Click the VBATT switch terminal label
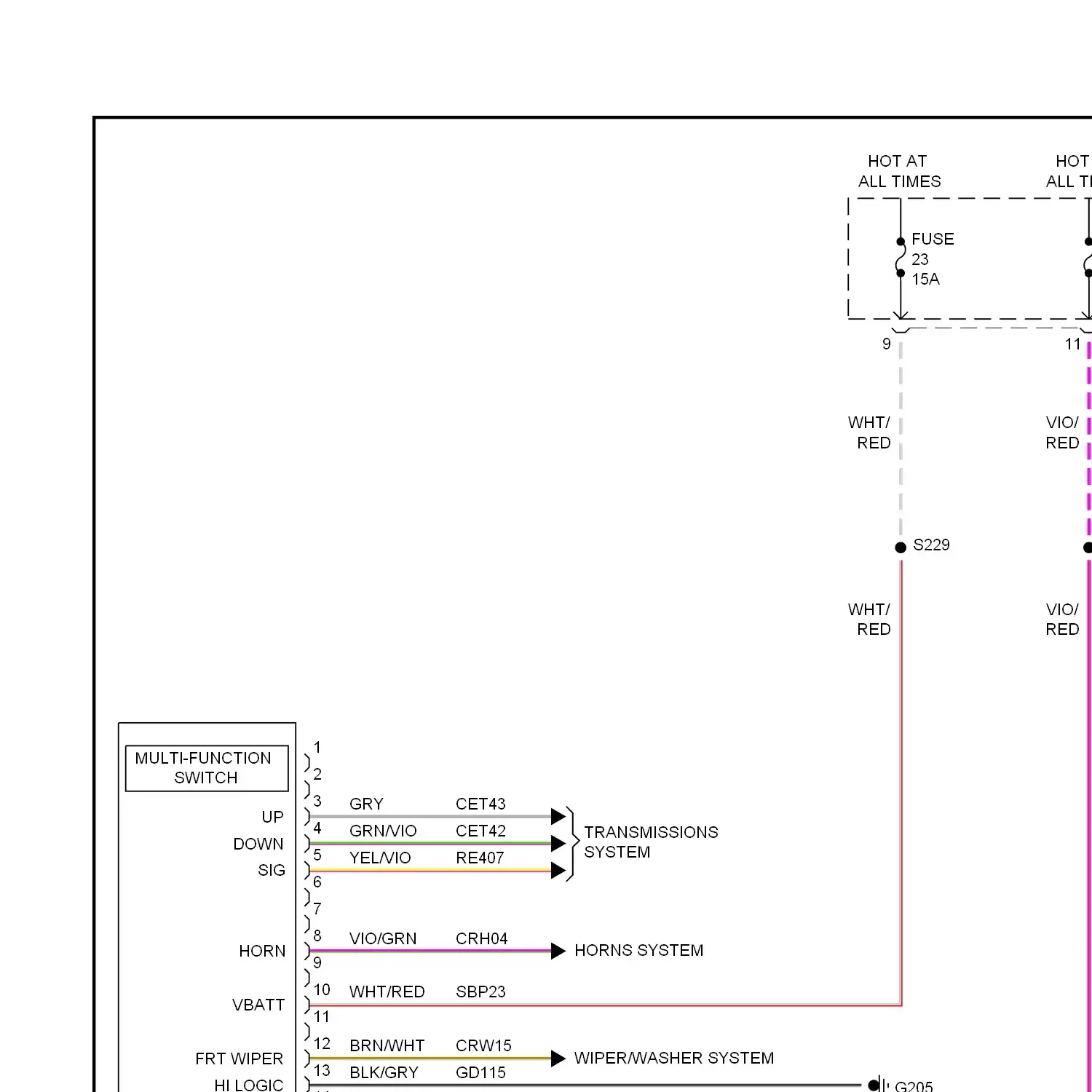The width and height of the screenshot is (1092, 1092). (258, 1005)
